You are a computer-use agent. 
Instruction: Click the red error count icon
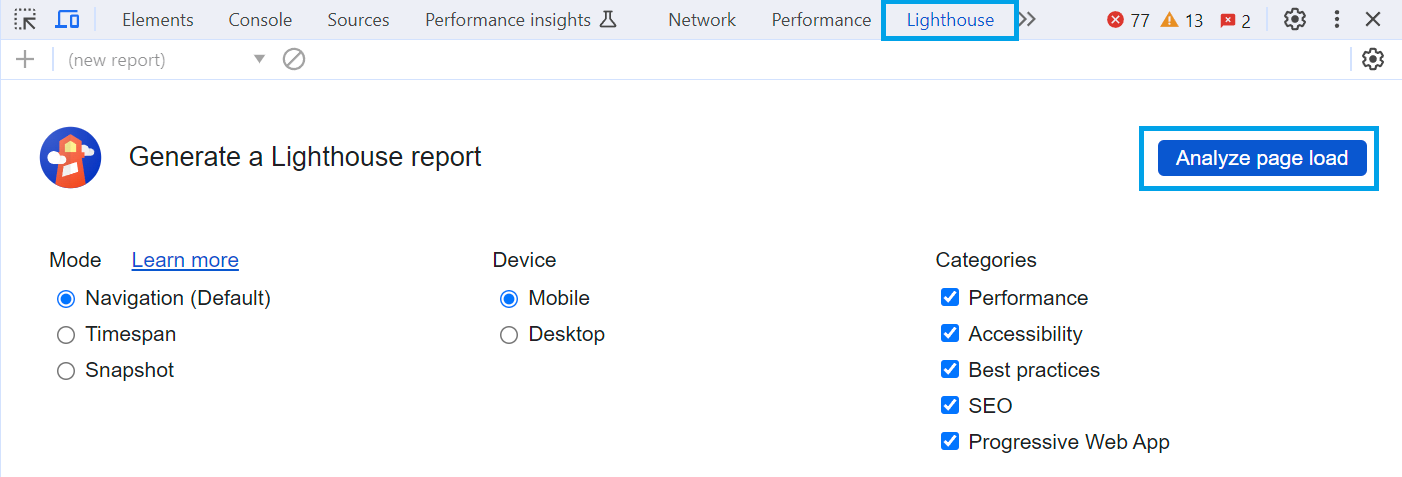pyautogui.click(x=1128, y=20)
